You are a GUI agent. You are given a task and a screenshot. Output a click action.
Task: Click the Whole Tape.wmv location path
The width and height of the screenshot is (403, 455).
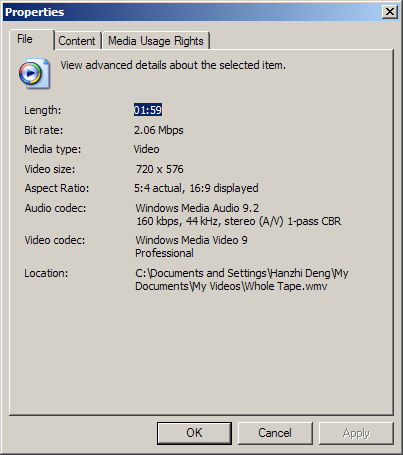click(242, 280)
